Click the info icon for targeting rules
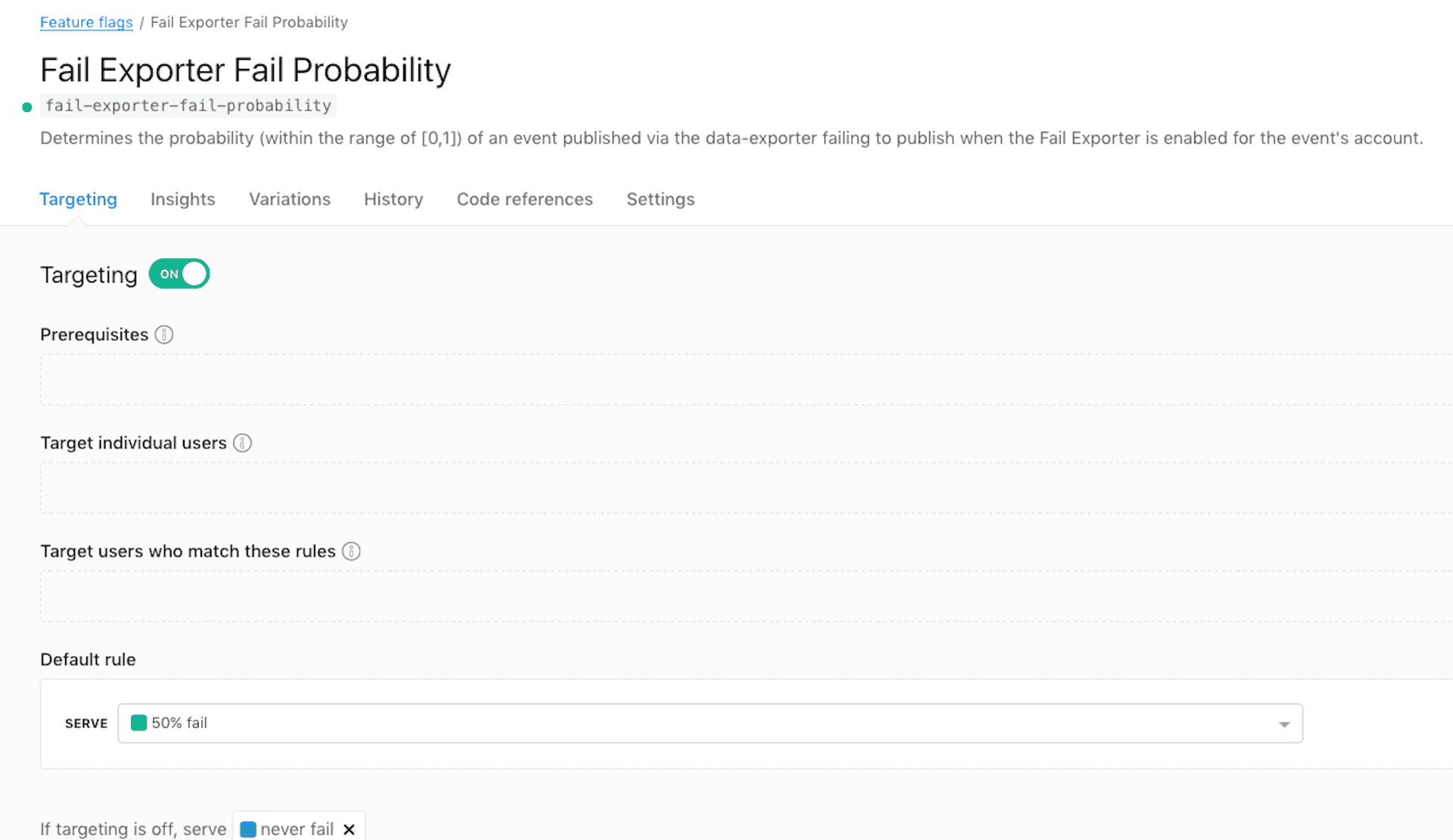Screen dimensions: 1453x840 [351, 551]
